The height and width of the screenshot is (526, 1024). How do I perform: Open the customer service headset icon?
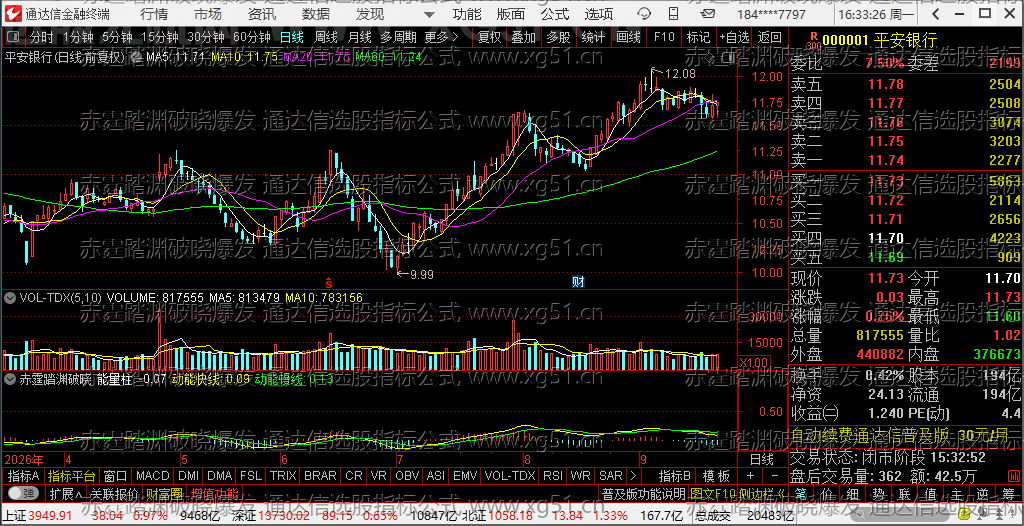point(644,14)
